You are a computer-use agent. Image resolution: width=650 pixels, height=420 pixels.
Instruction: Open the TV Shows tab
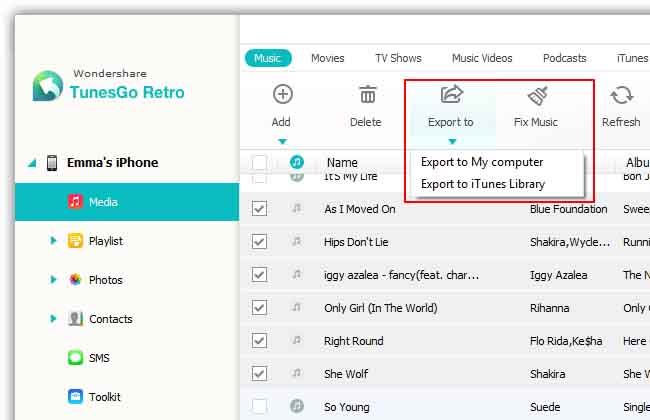[x=398, y=58]
